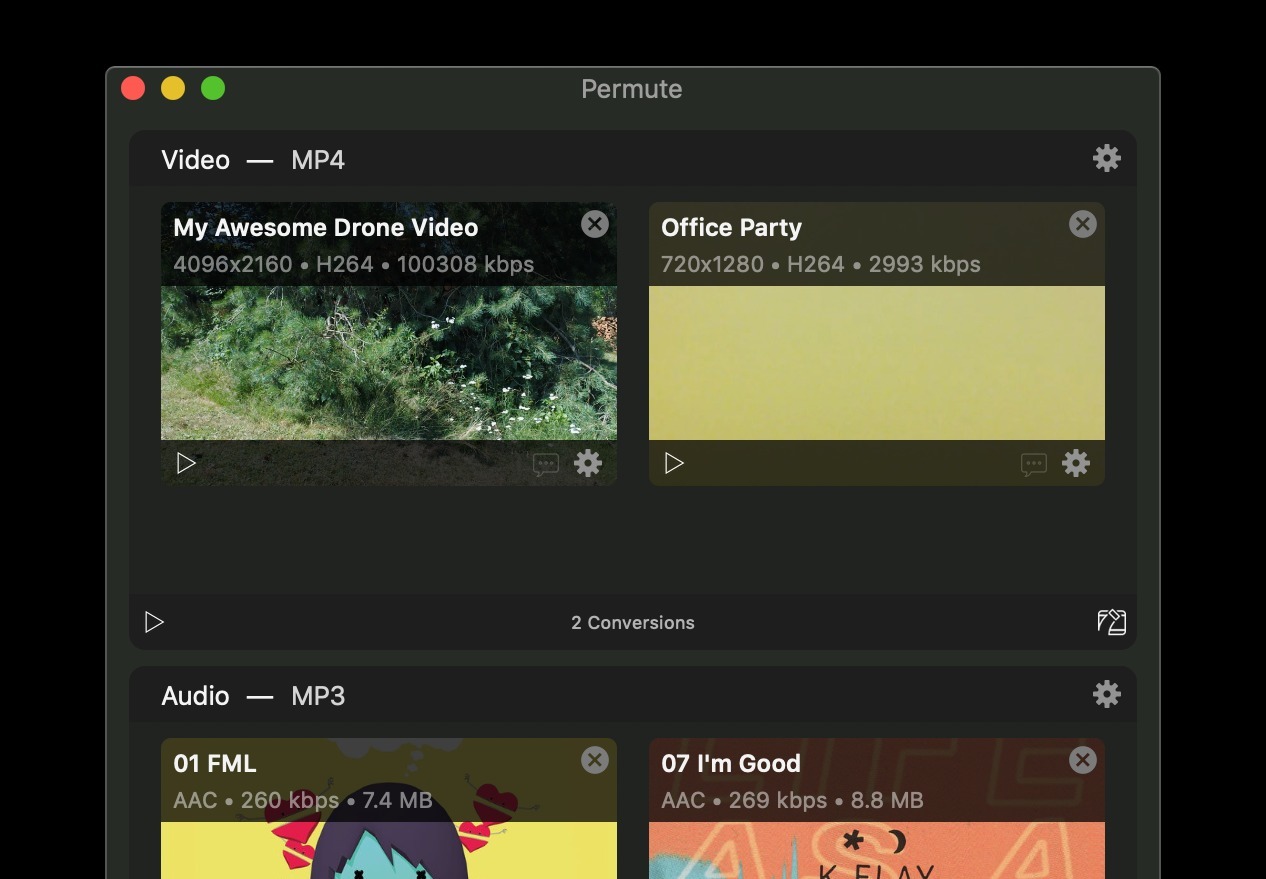Remove 01 FML from the audio queue
This screenshot has height=879, width=1266.
point(594,760)
